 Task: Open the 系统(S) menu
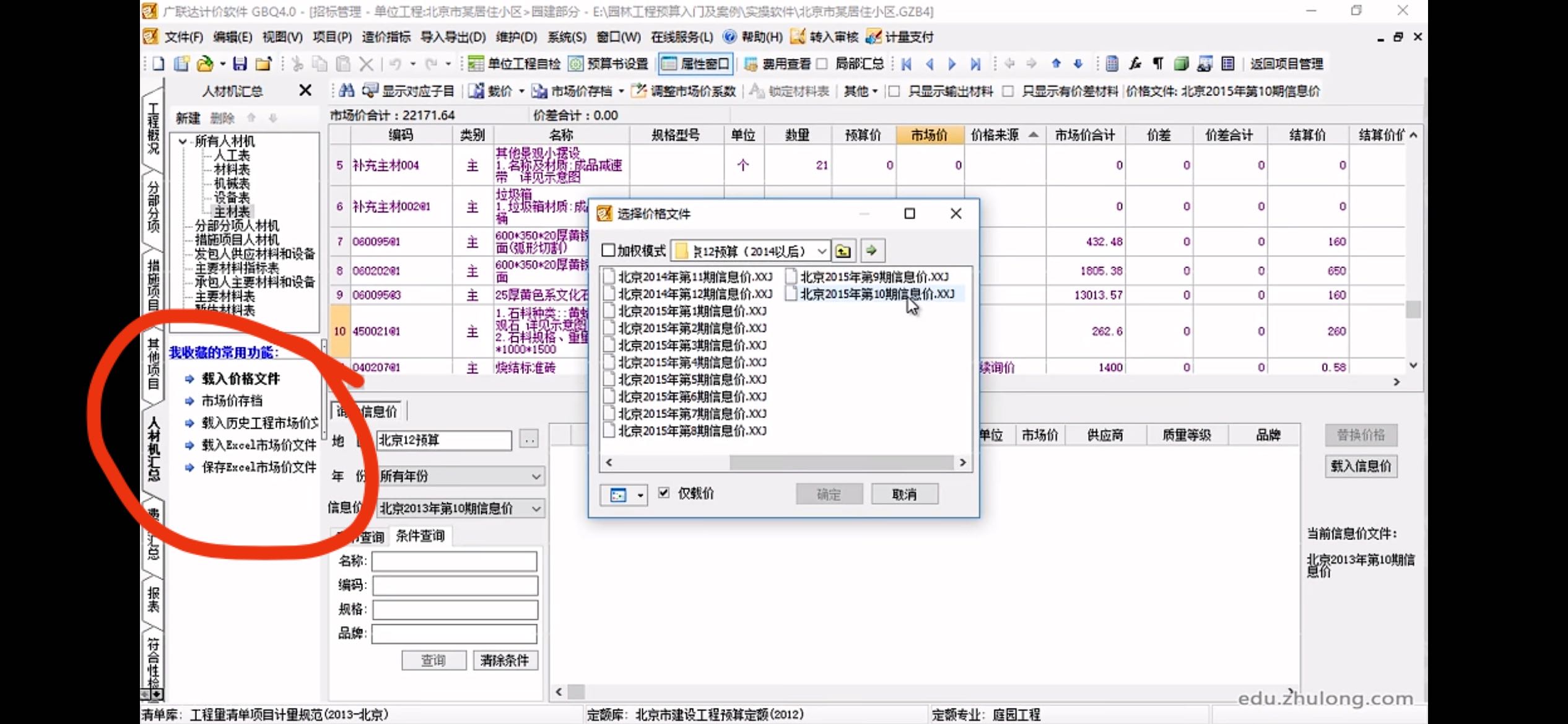pyautogui.click(x=566, y=37)
